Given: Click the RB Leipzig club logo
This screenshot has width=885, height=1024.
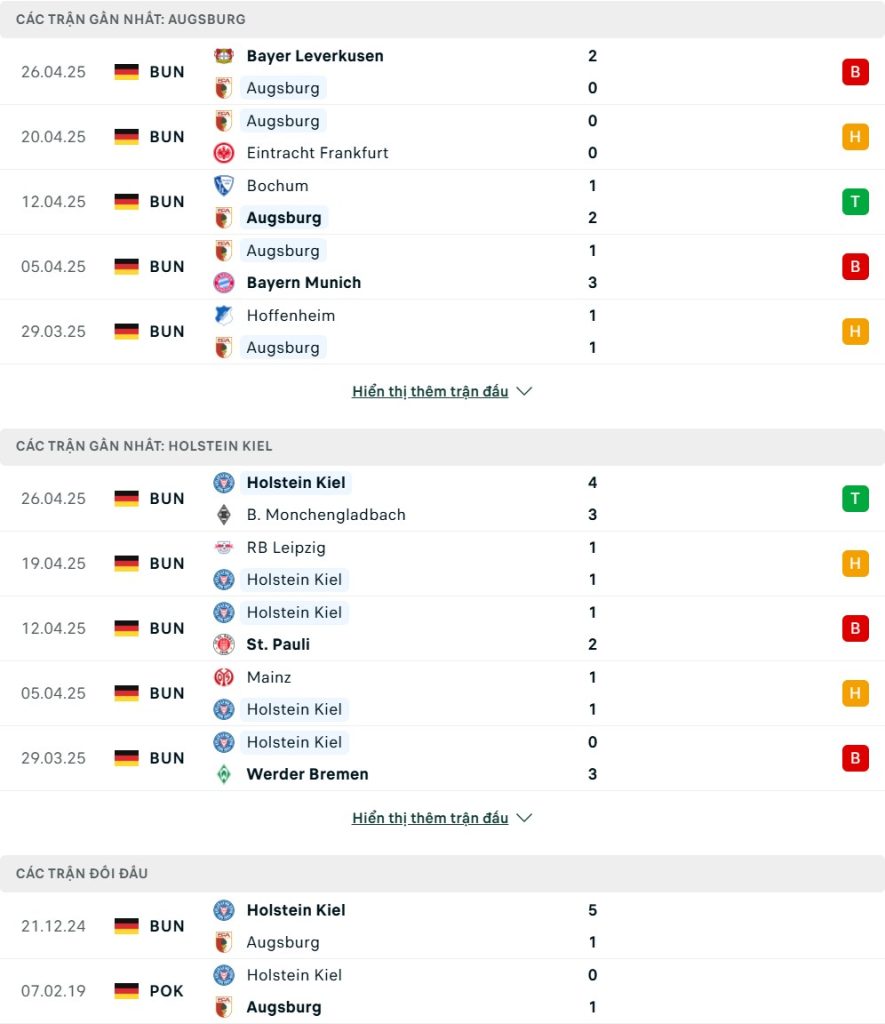Looking at the screenshot, I should pyautogui.click(x=223, y=548).
